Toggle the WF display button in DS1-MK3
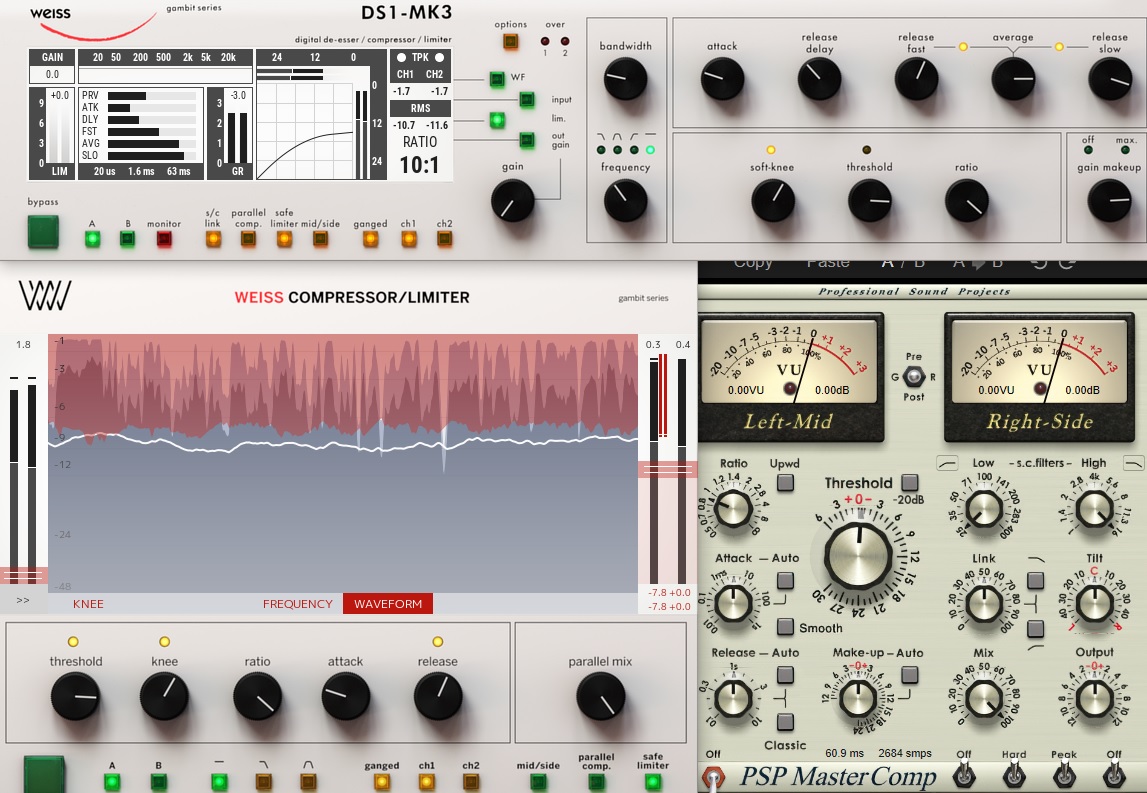Image resolution: width=1147 pixels, height=793 pixels. (x=497, y=78)
